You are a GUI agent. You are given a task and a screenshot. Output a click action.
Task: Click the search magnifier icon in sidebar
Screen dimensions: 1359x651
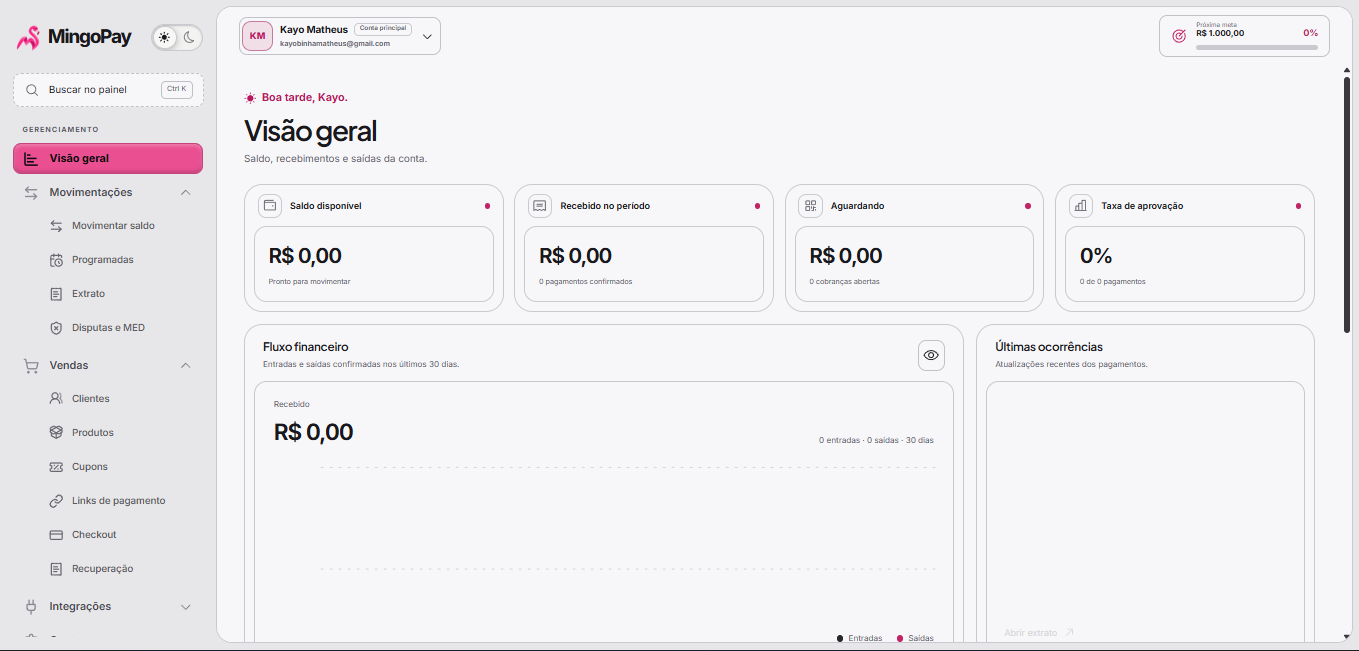click(x=32, y=90)
